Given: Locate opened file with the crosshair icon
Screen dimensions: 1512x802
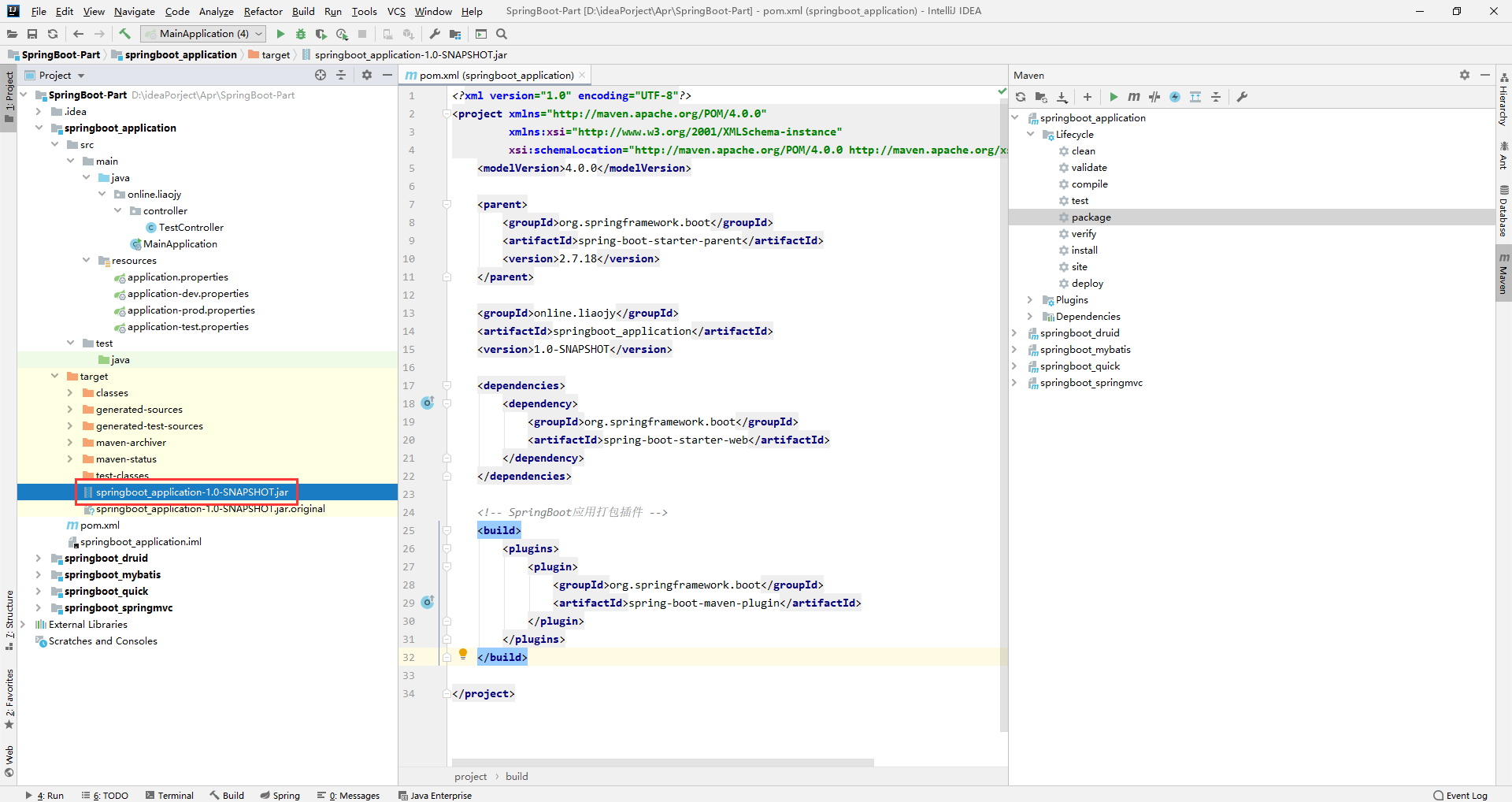Looking at the screenshot, I should (321, 75).
